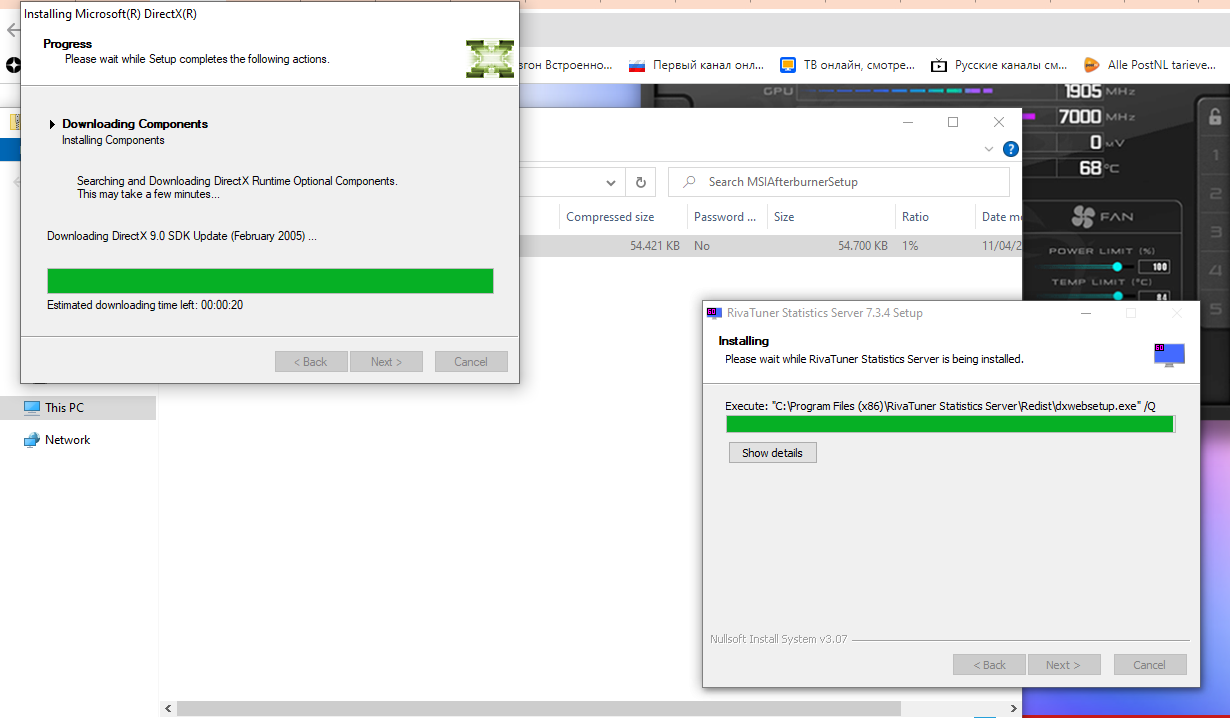Click Cancel in the RivaTuner setup
The width and height of the screenshot is (1230, 718).
[1149, 665]
